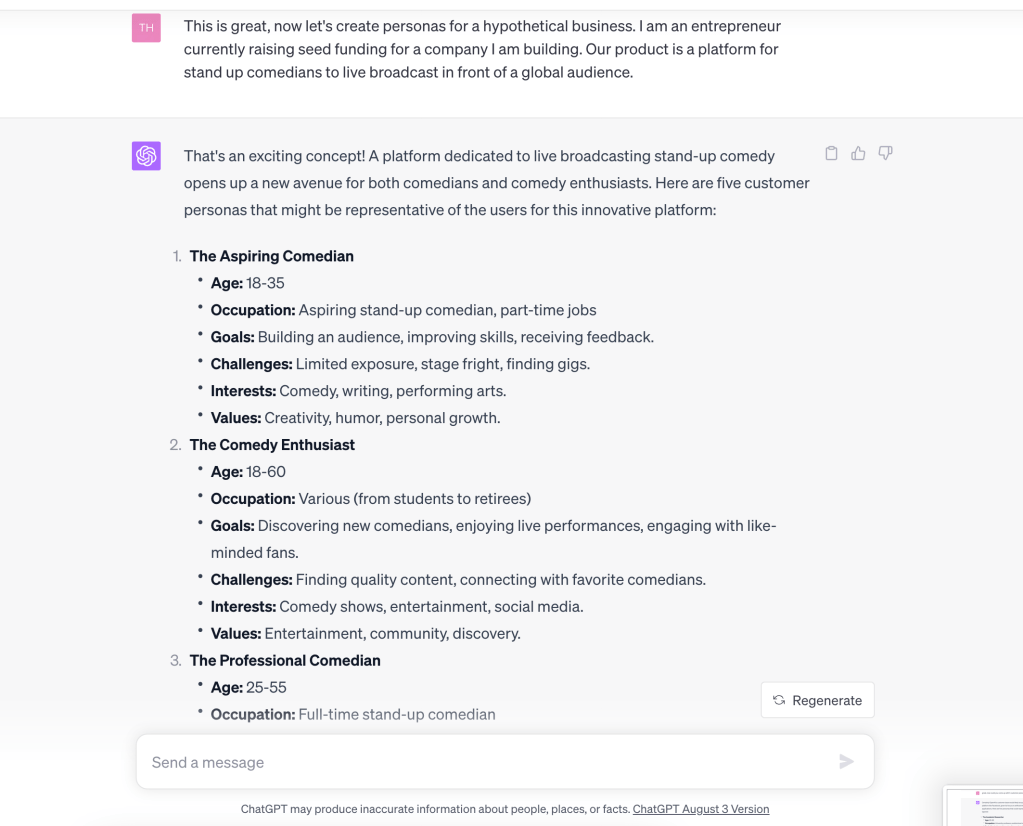Copy the ChatGPT response with clipboard icon
This screenshot has height=826, width=1023.
[831, 154]
